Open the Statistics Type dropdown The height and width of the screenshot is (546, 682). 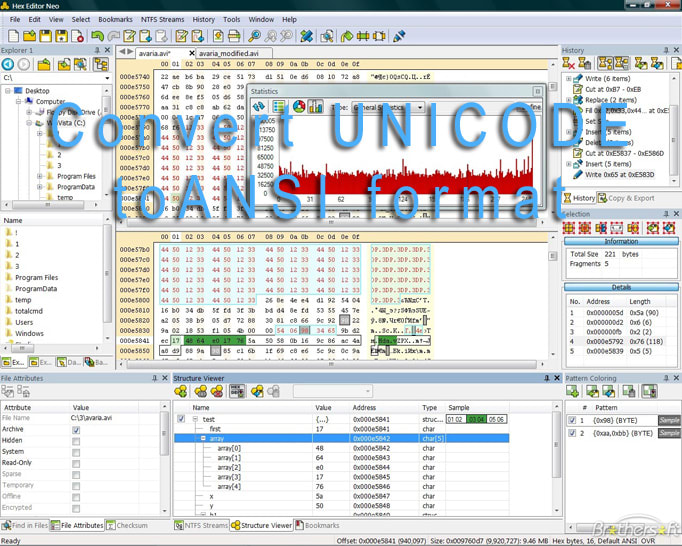pos(420,107)
